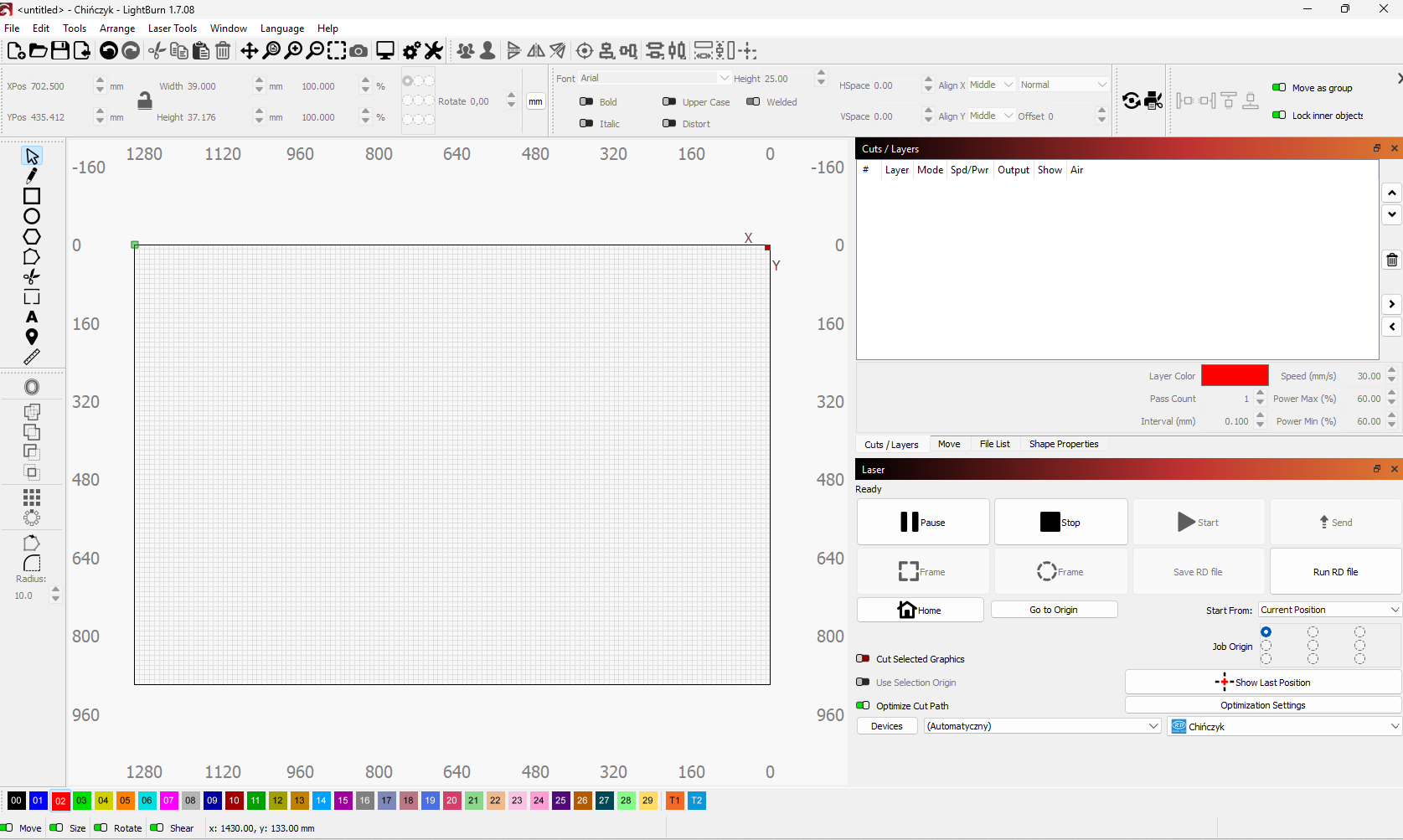The image size is (1403, 840).
Task: Click the red Layer Color swatch
Action: [x=1235, y=376]
